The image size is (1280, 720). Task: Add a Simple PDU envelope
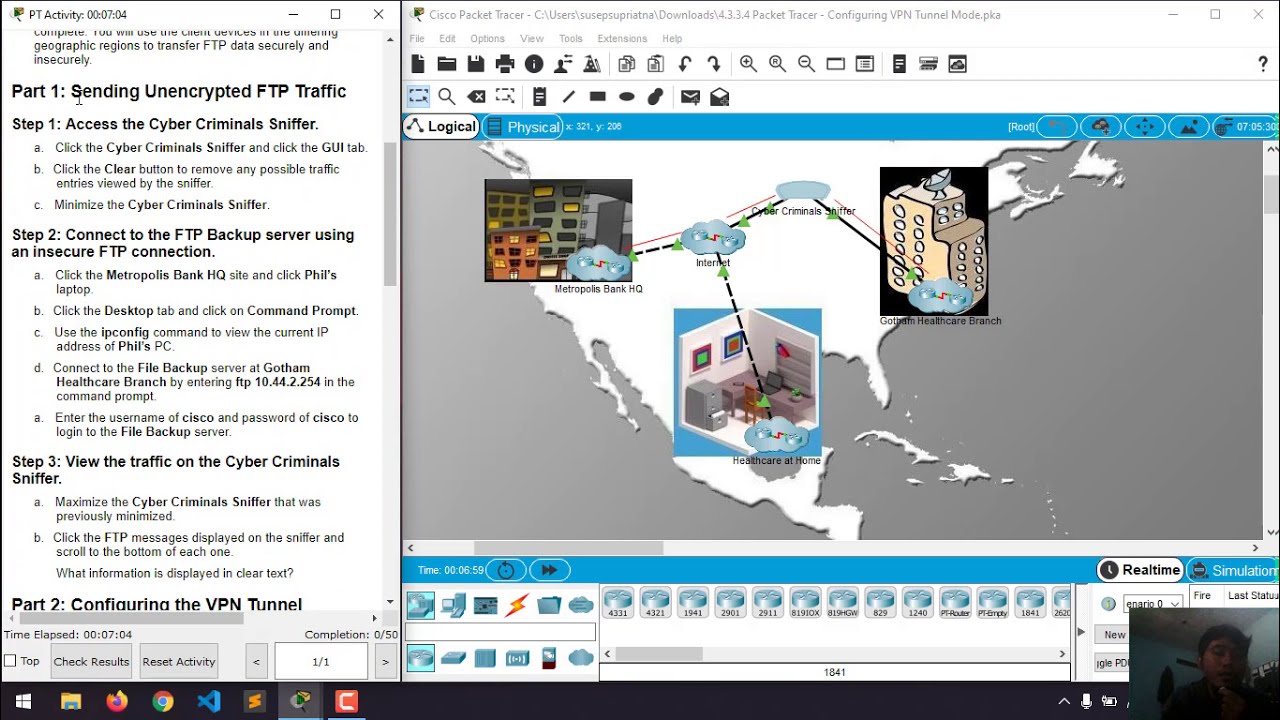690,97
